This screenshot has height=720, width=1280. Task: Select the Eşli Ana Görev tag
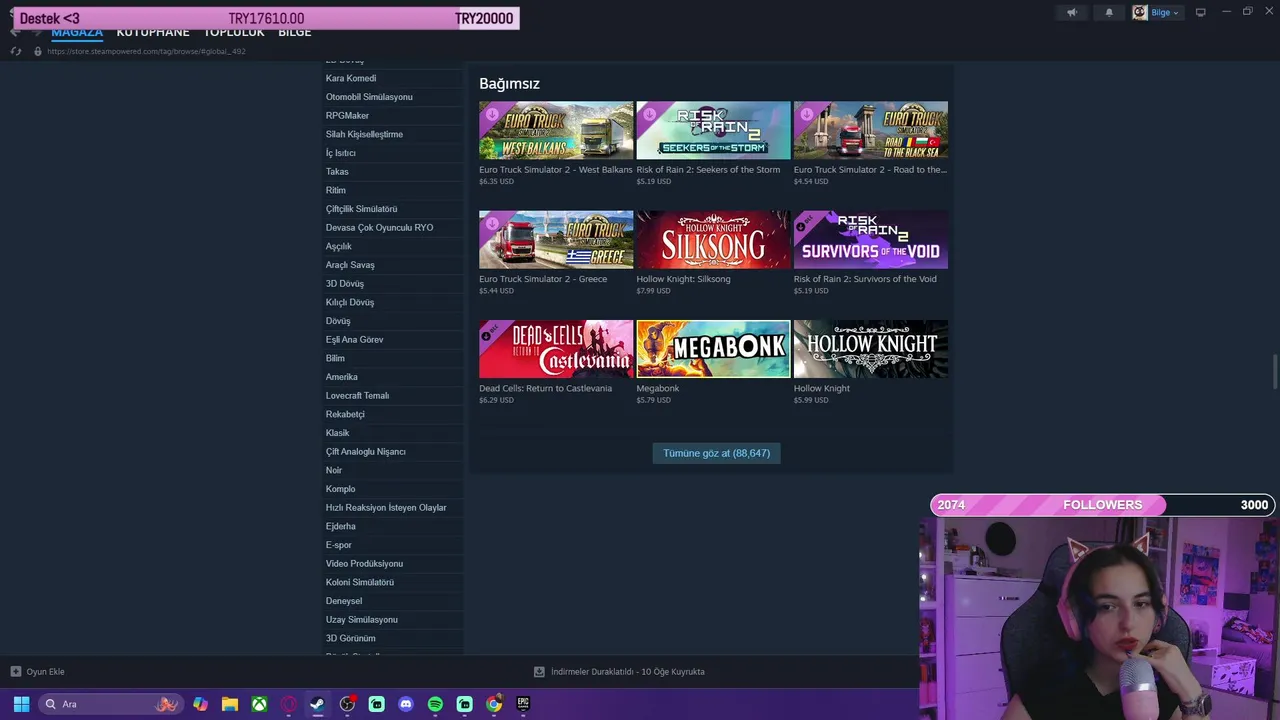pyautogui.click(x=354, y=340)
